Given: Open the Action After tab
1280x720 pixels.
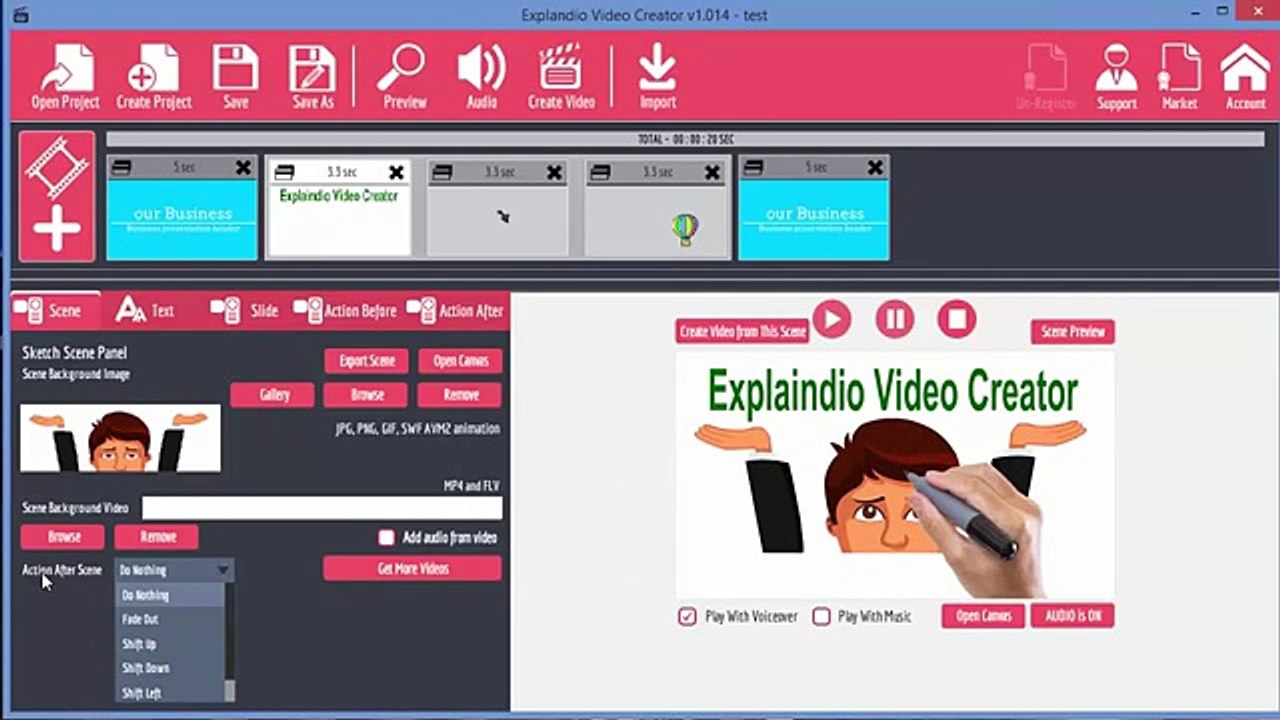Looking at the screenshot, I should tap(456, 311).
